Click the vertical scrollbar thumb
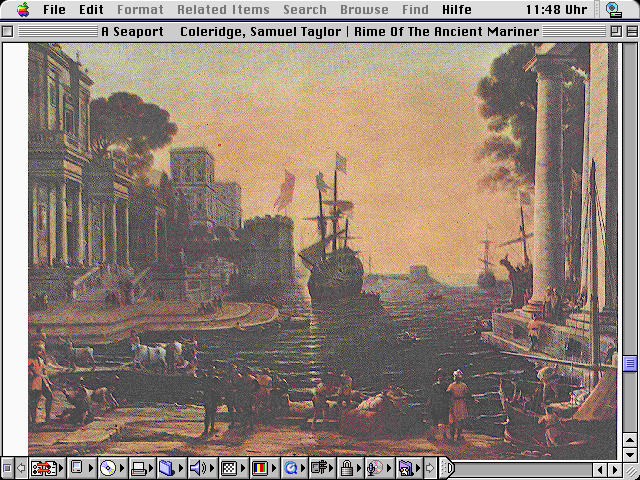 click(630, 363)
